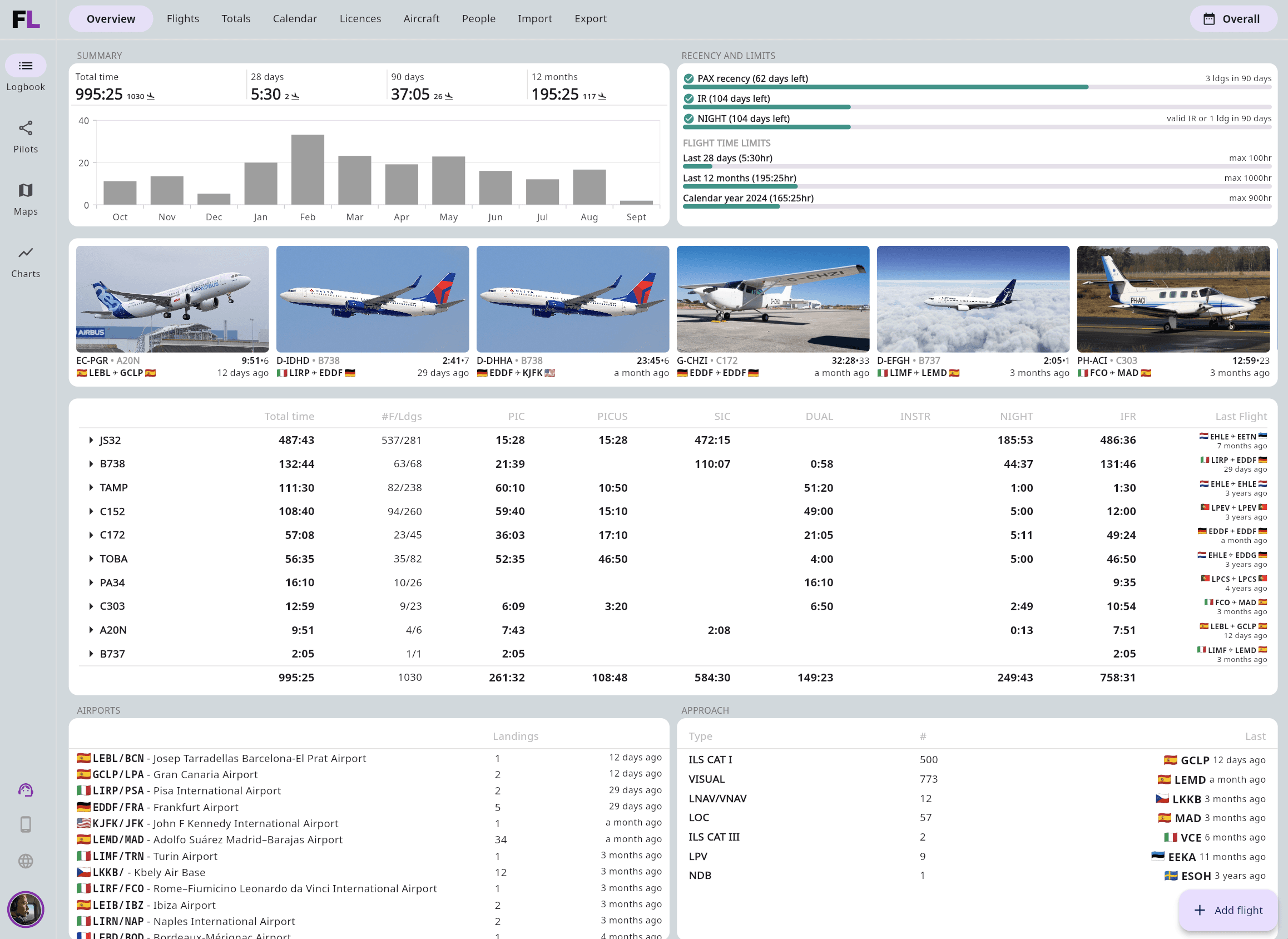Click the globe language icon
1288x939 pixels.
coord(26,861)
